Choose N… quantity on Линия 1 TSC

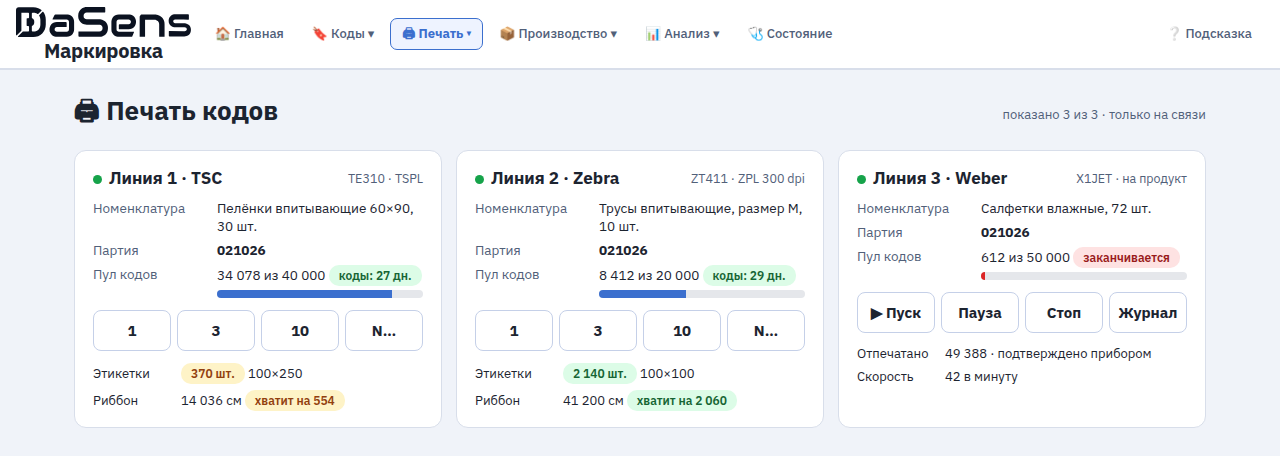pos(384,331)
